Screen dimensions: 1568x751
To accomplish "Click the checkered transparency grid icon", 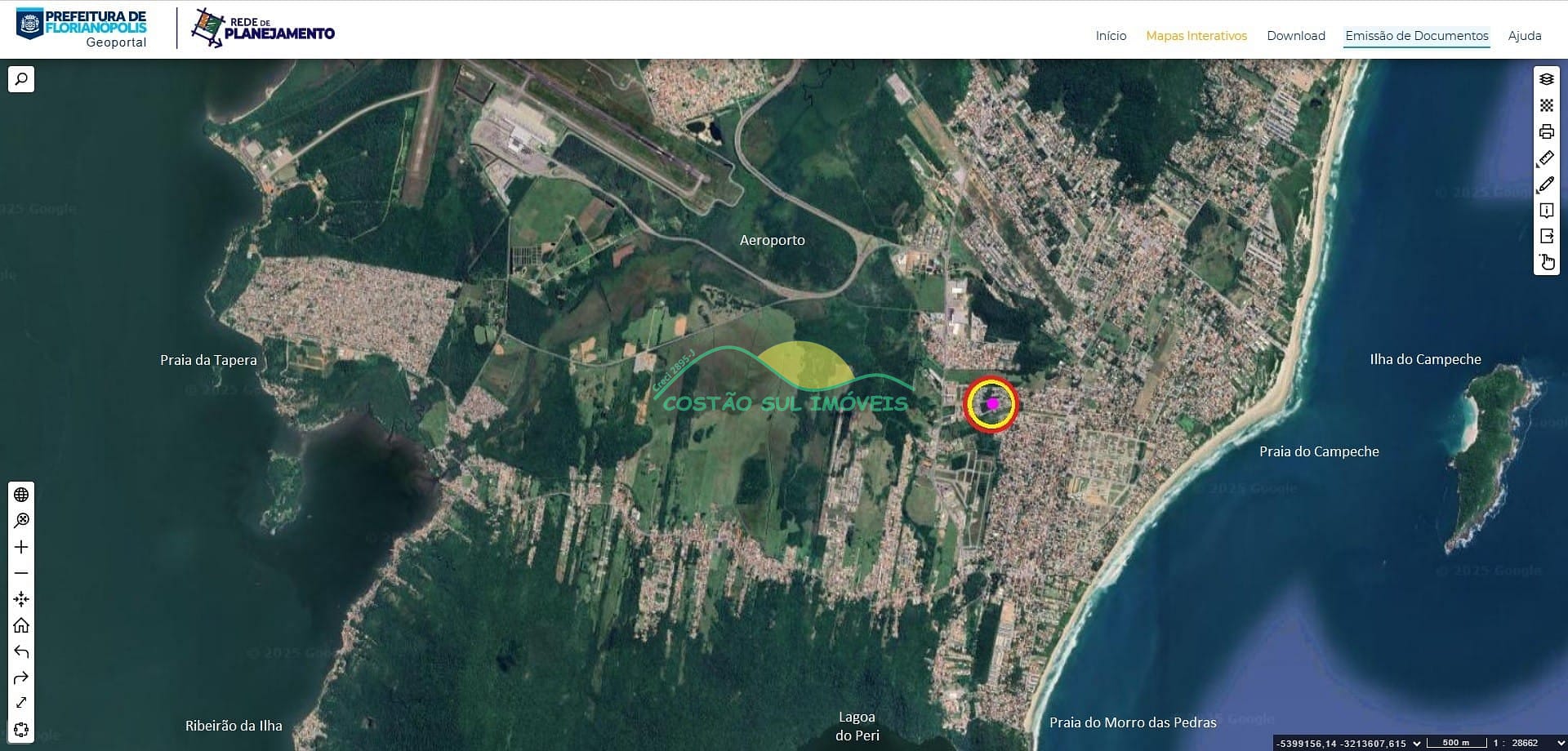I will [x=1546, y=105].
